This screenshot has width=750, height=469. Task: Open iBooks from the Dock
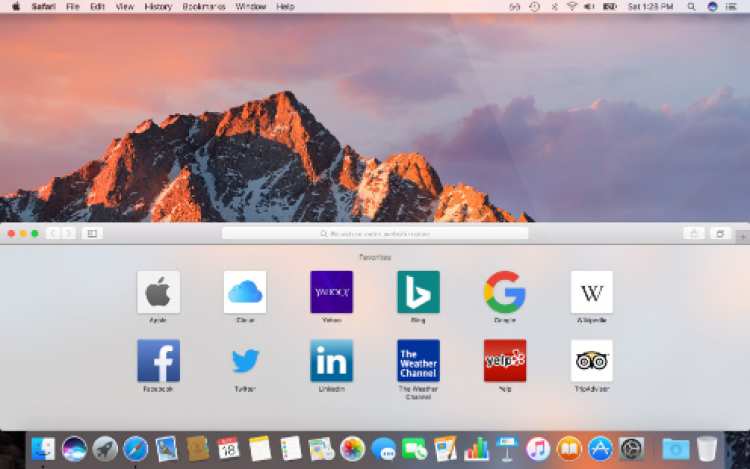pyautogui.click(x=569, y=449)
